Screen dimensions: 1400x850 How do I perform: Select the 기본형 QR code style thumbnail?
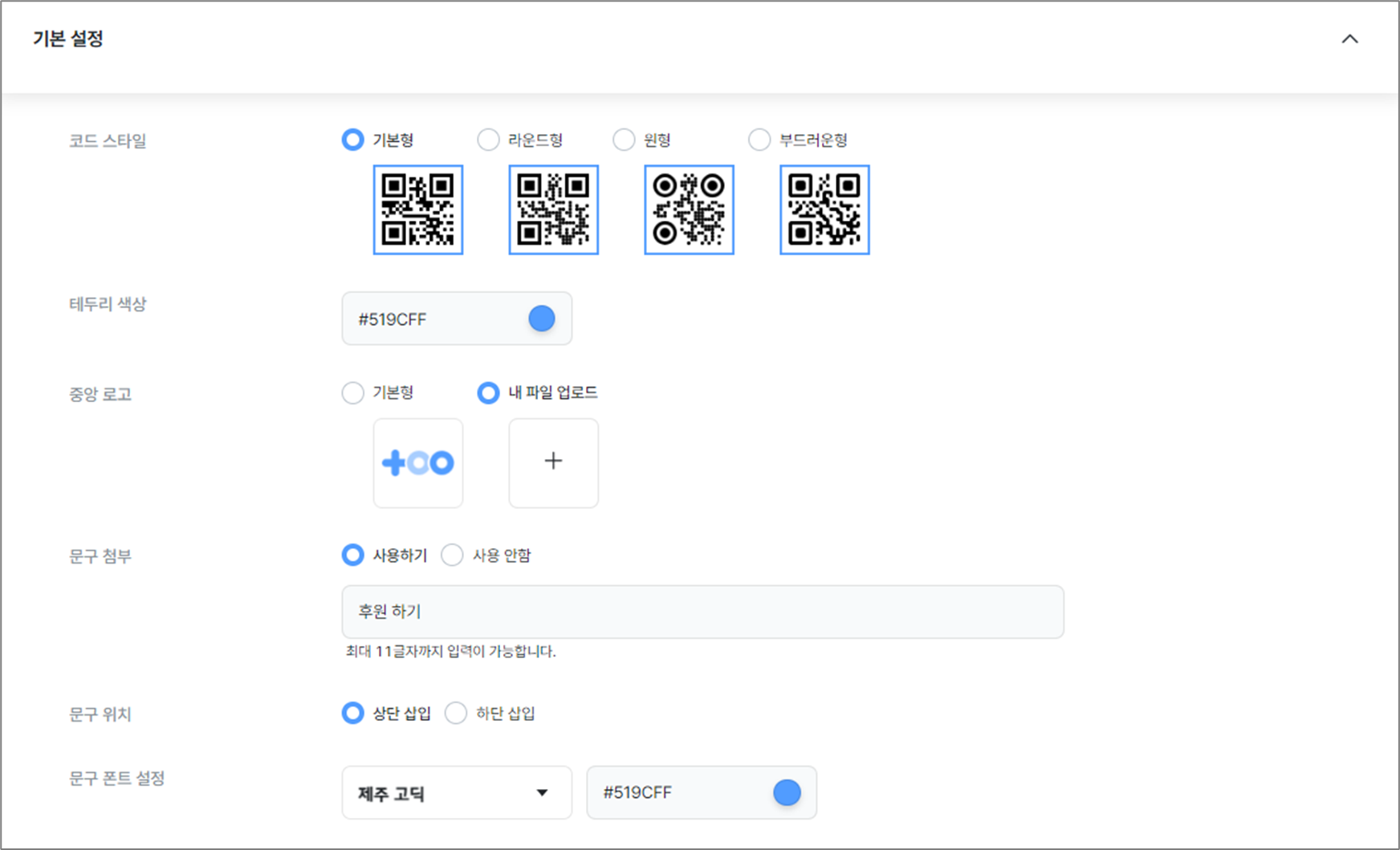(x=417, y=209)
